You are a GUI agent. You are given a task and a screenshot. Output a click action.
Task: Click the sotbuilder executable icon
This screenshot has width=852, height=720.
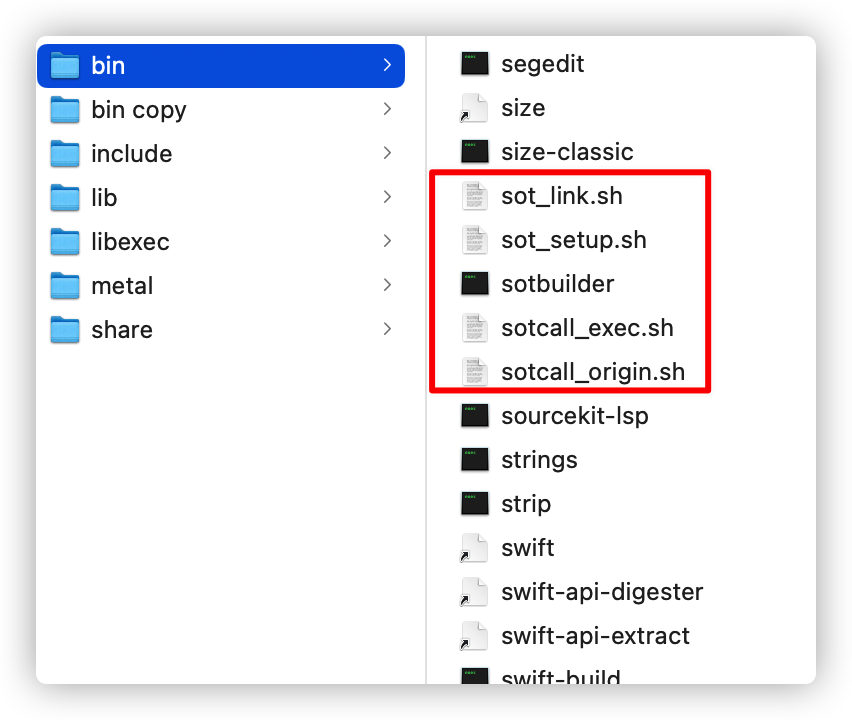tap(474, 284)
